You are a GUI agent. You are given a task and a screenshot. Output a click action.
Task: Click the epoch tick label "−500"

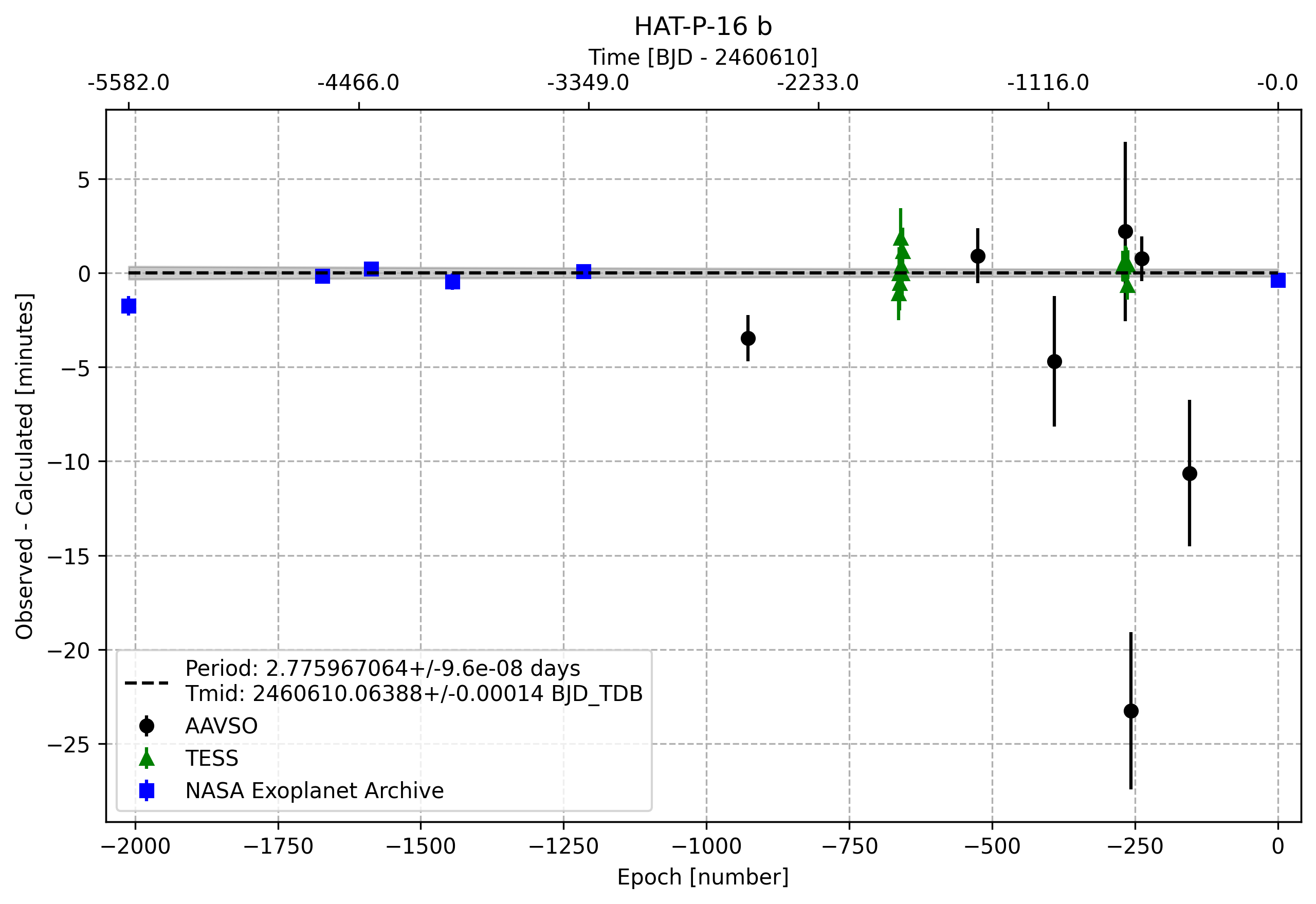(x=992, y=847)
